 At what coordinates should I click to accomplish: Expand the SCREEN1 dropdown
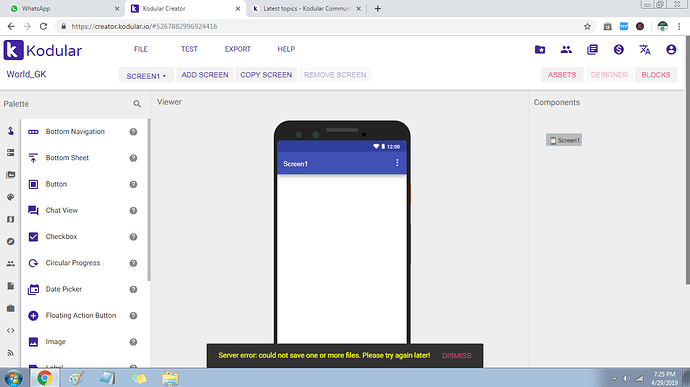tap(146, 75)
